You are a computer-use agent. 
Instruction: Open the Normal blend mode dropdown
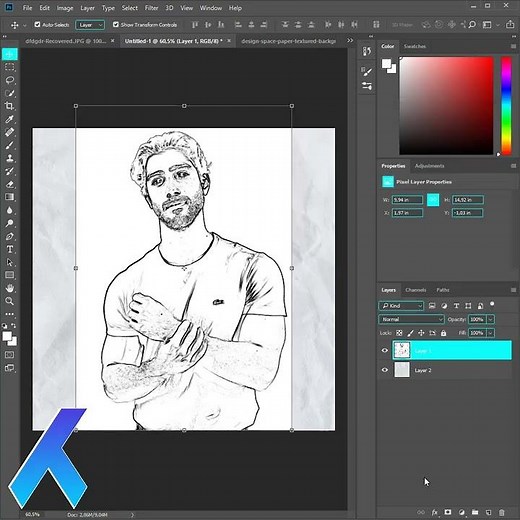(411, 319)
